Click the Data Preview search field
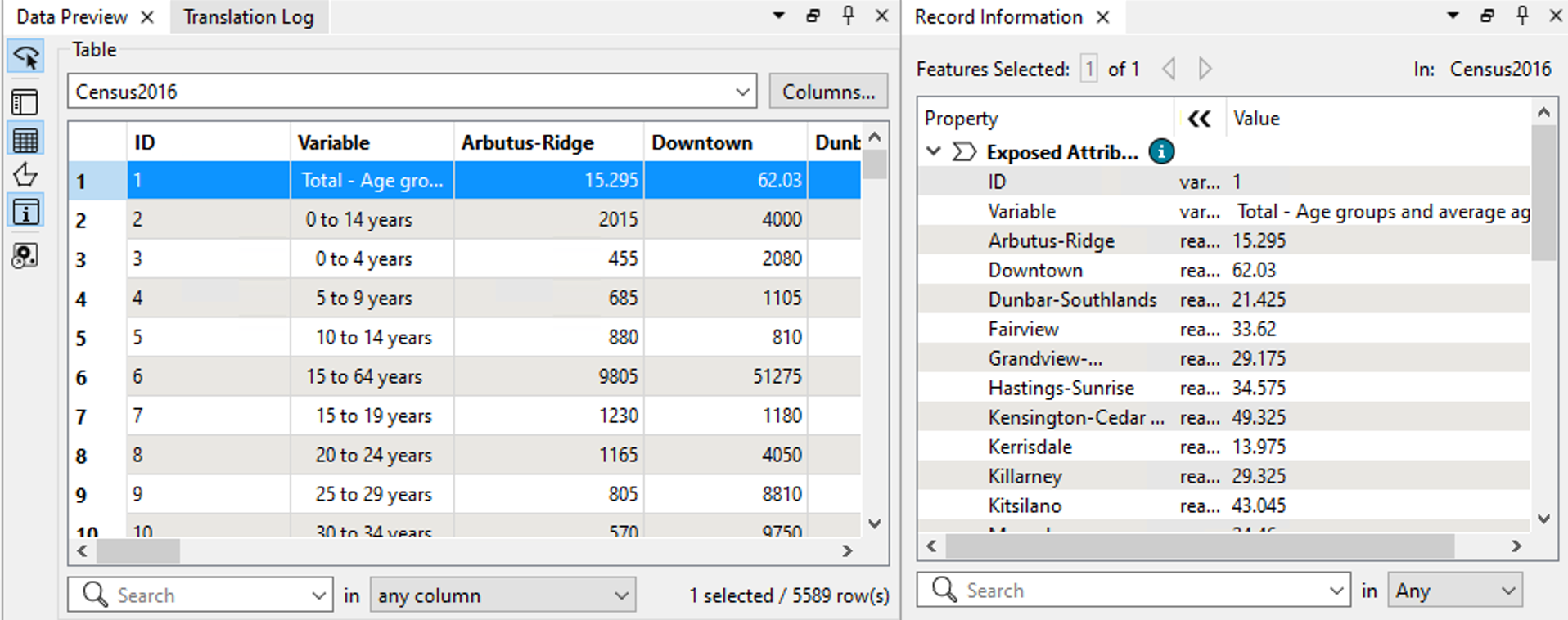Image resolution: width=1568 pixels, height=620 pixels. [x=201, y=595]
